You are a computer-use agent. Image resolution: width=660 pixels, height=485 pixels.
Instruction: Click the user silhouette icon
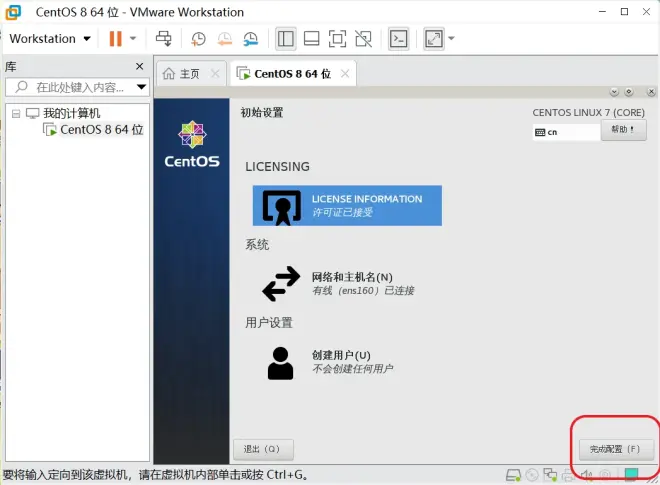[280, 363]
